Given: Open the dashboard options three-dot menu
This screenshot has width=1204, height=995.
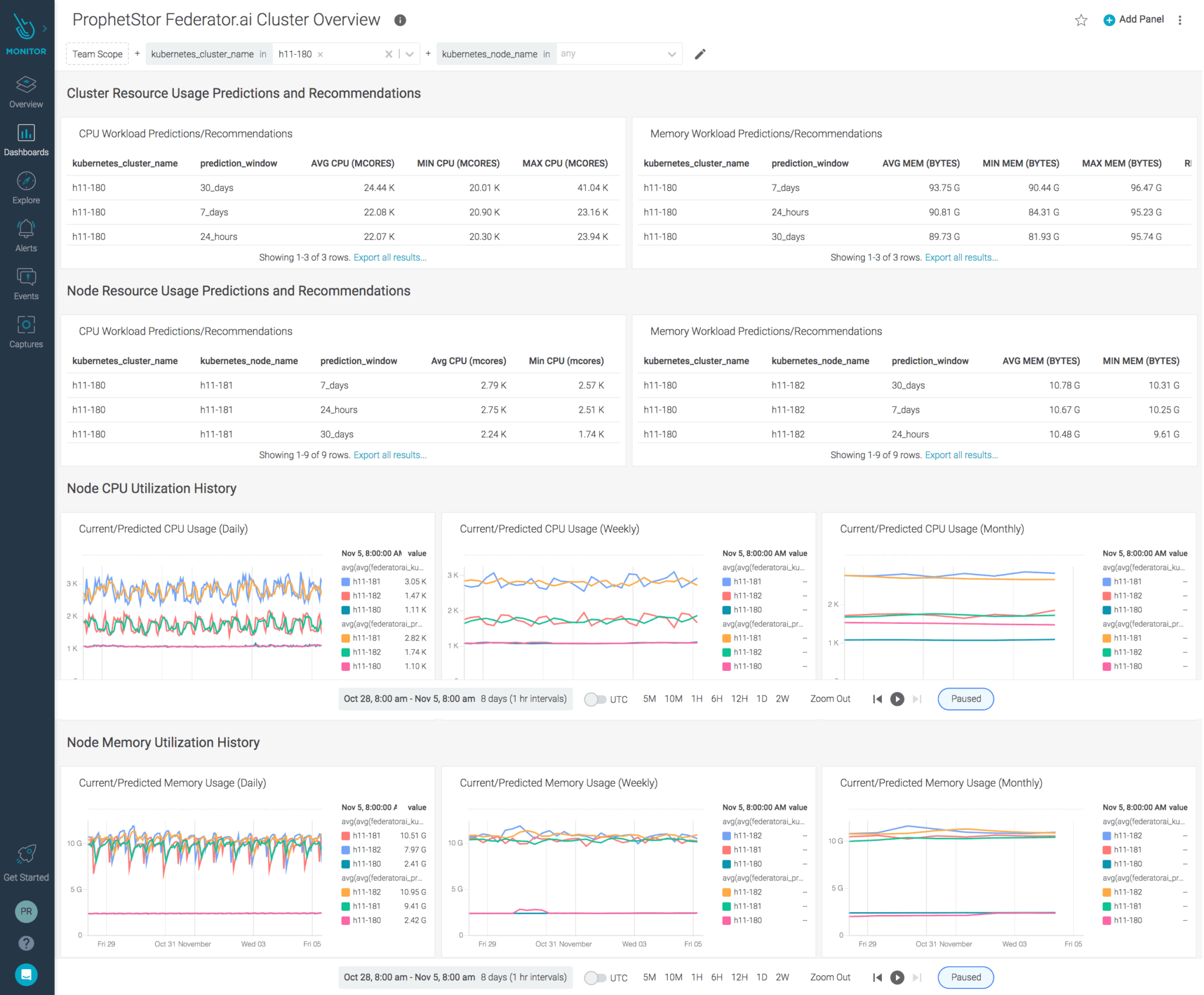Looking at the screenshot, I should (1180, 19).
